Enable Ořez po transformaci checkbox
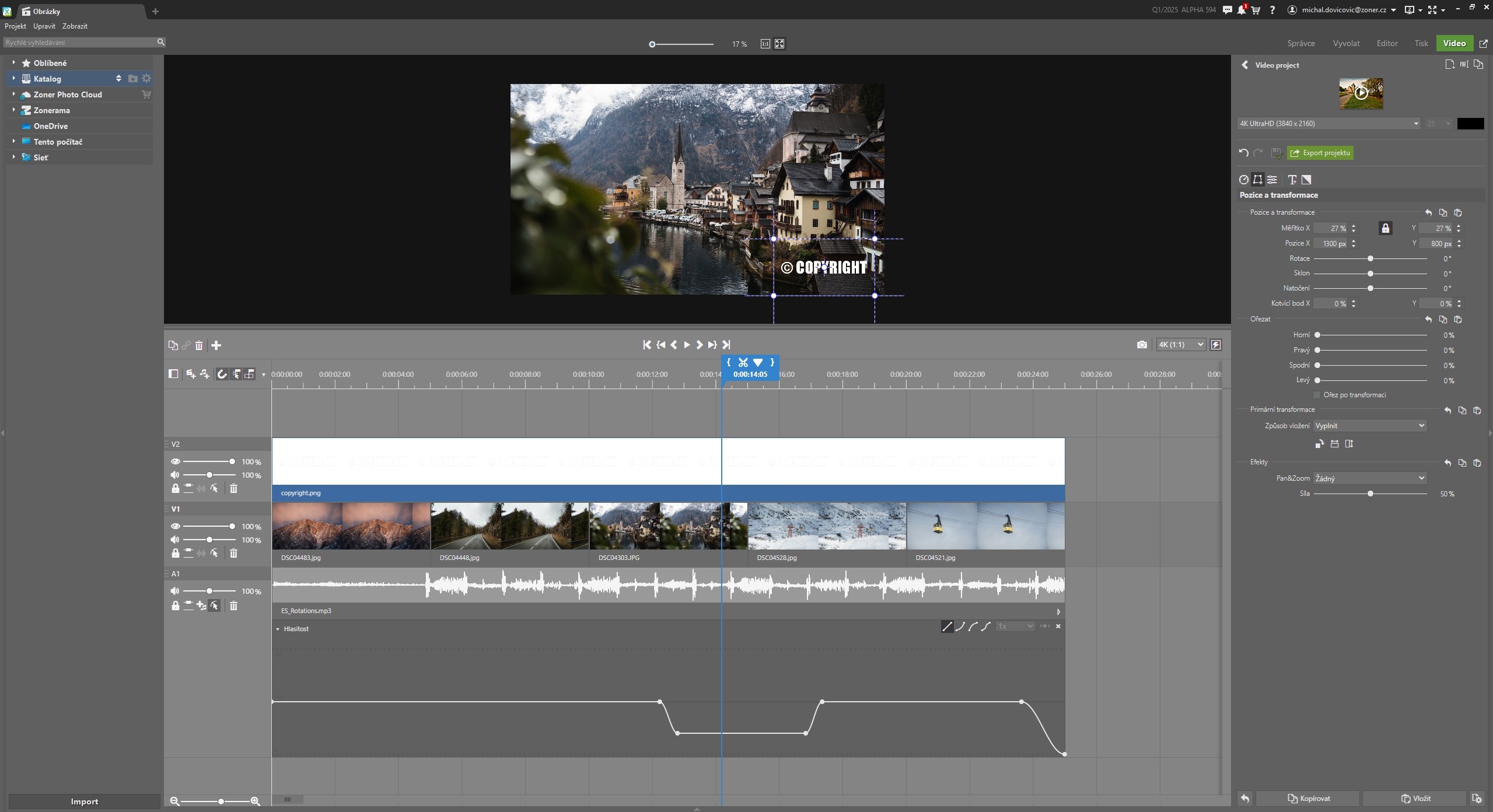 [1317, 395]
